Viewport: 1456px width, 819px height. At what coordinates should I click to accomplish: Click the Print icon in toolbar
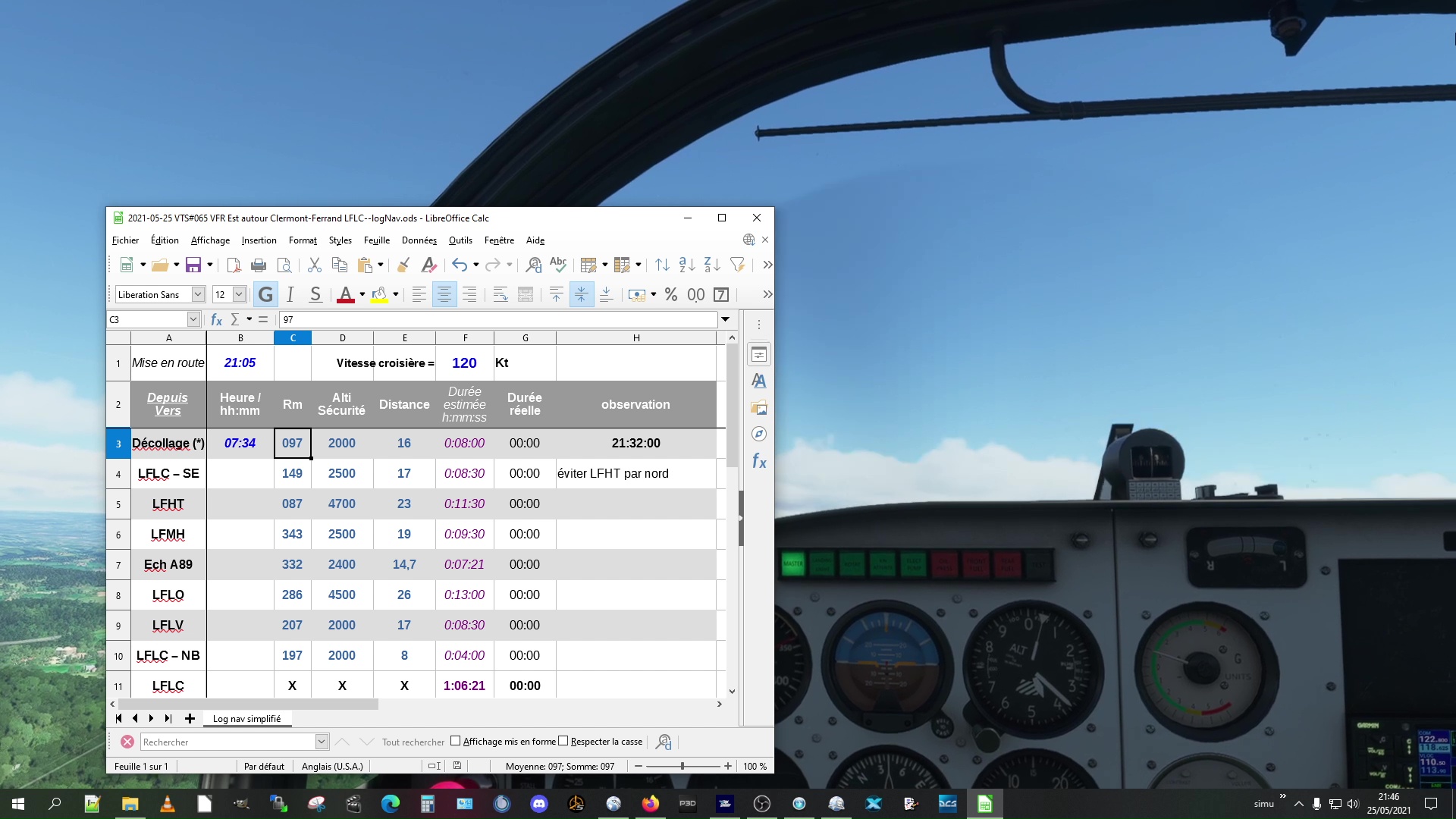coord(259,265)
